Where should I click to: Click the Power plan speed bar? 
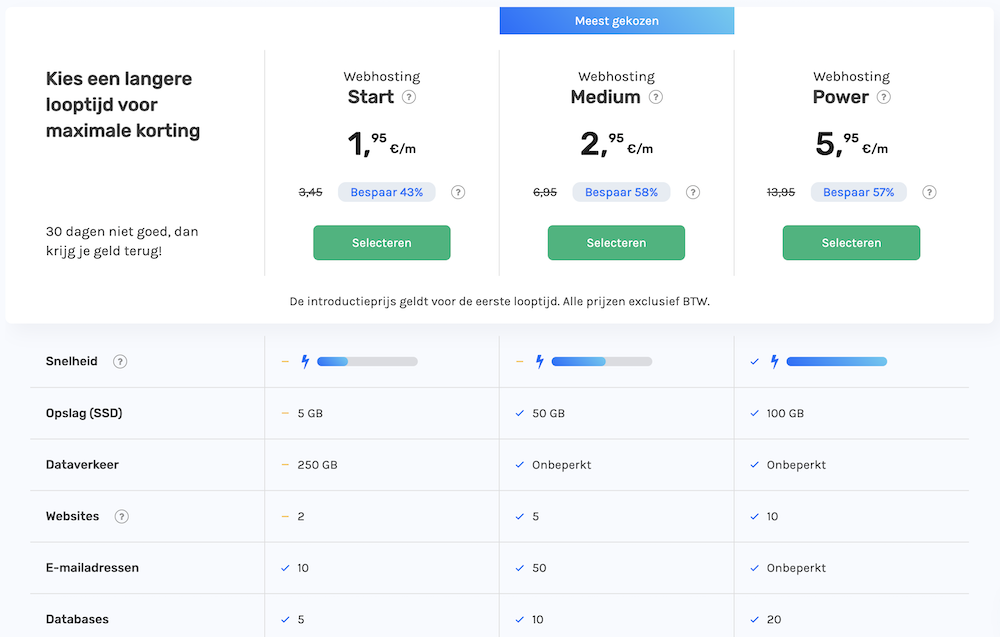[x=837, y=361]
